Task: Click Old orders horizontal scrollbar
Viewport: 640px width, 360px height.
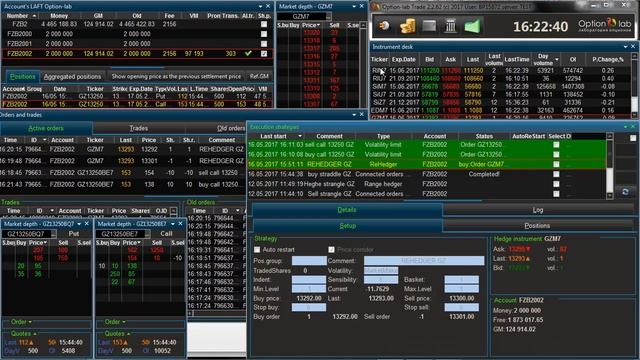Action: 216,313
